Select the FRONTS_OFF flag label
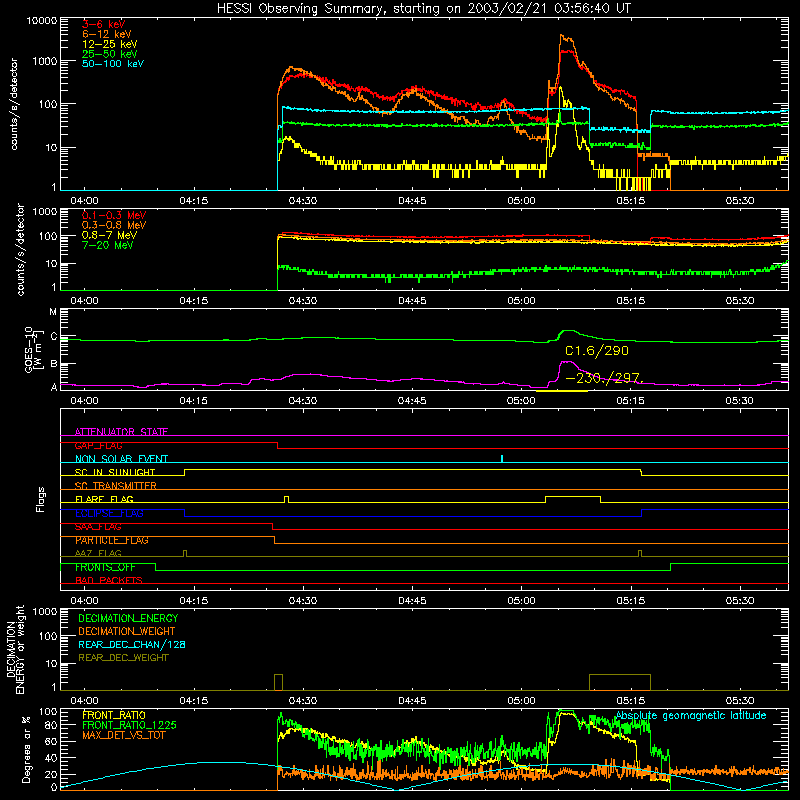The width and height of the screenshot is (800, 800). pyautogui.click(x=105, y=567)
